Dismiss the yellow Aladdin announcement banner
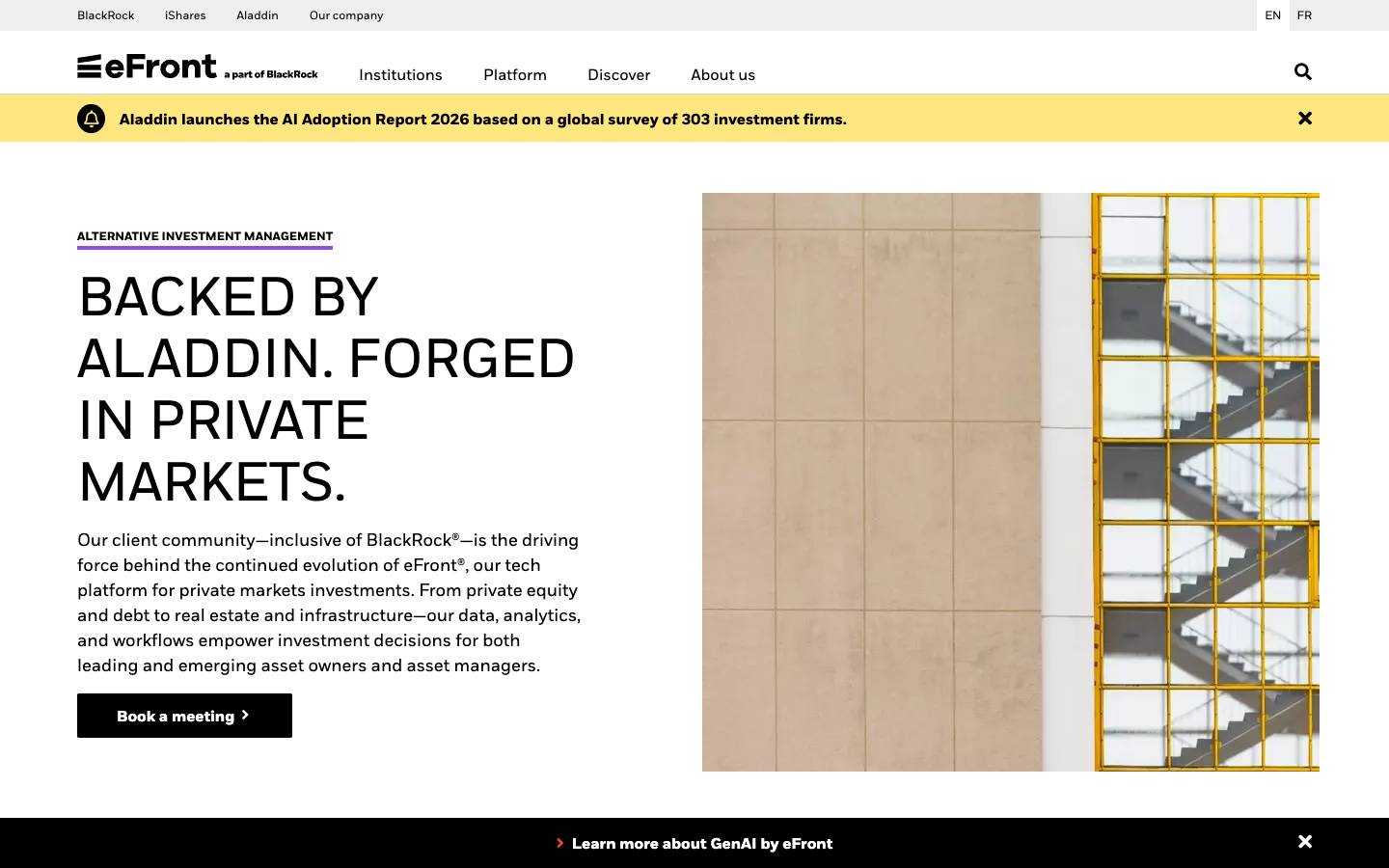1389x868 pixels. (x=1305, y=118)
